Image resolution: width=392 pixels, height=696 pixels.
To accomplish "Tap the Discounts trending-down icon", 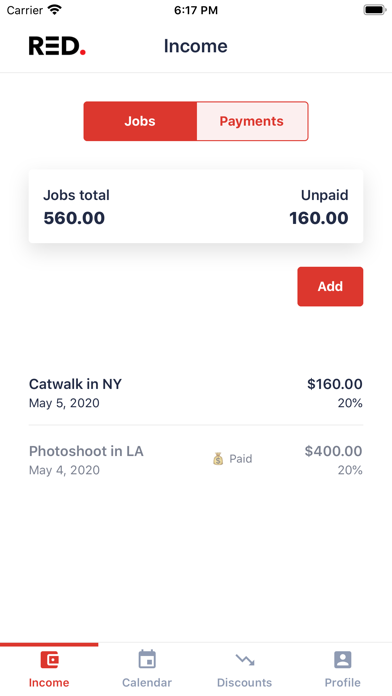I will click(x=245, y=660).
